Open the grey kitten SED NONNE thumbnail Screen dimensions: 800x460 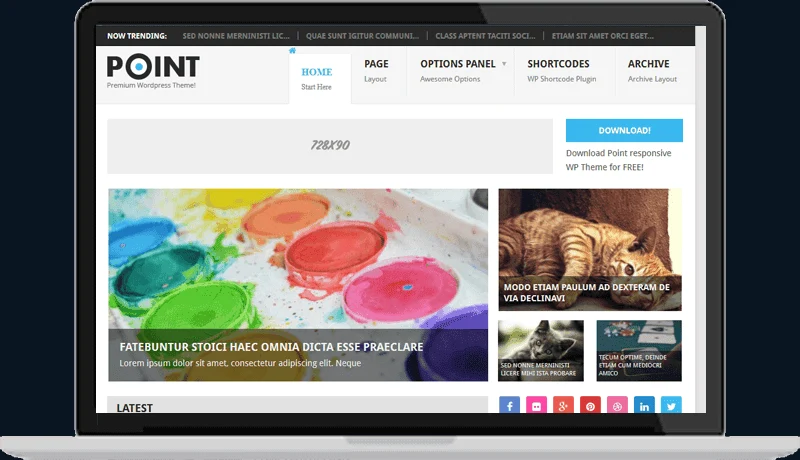point(541,350)
